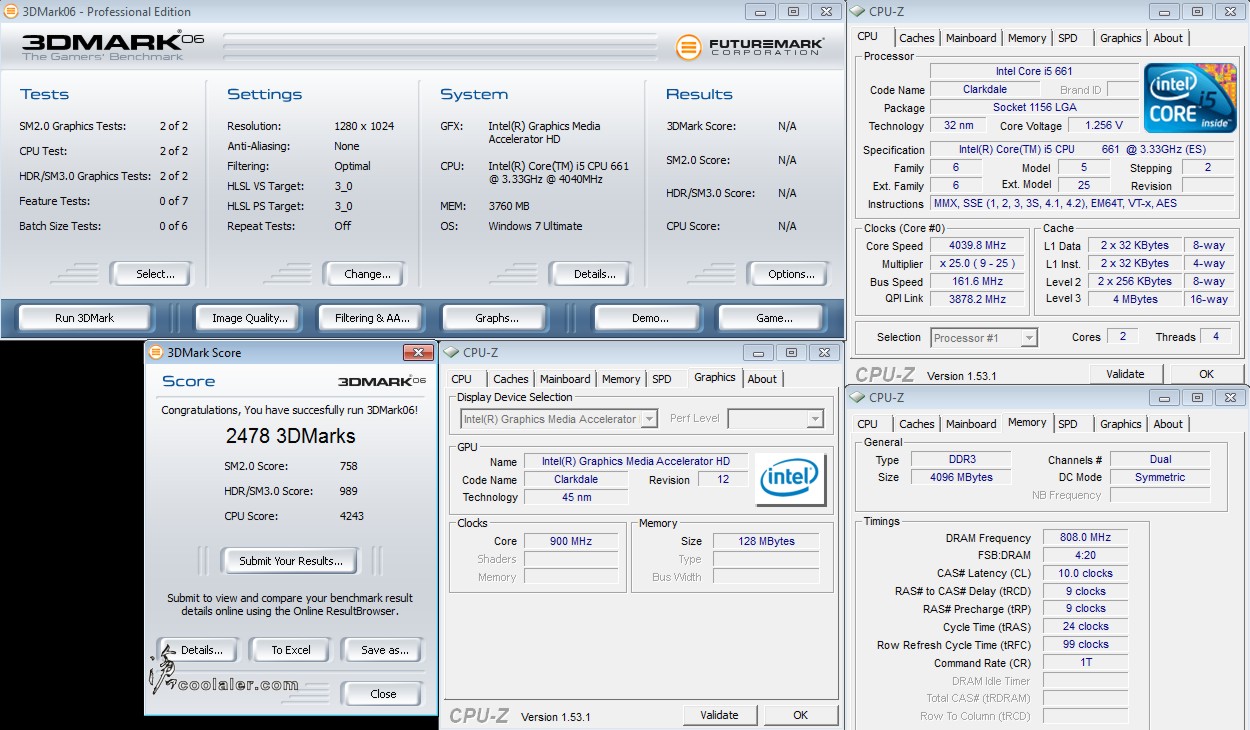Export the score with To Excel button
This screenshot has width=1250, height=730.
point(291,650)
